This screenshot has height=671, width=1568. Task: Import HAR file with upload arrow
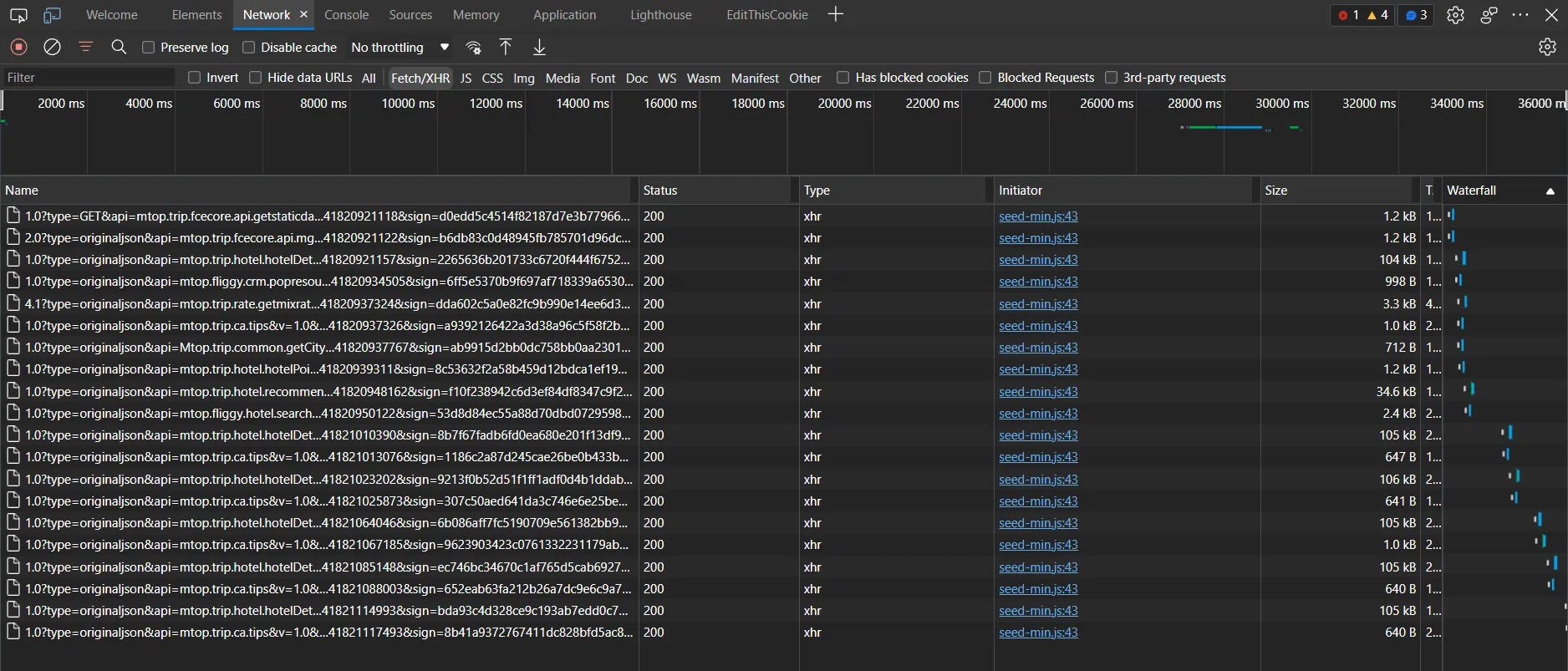pos(506,48)
